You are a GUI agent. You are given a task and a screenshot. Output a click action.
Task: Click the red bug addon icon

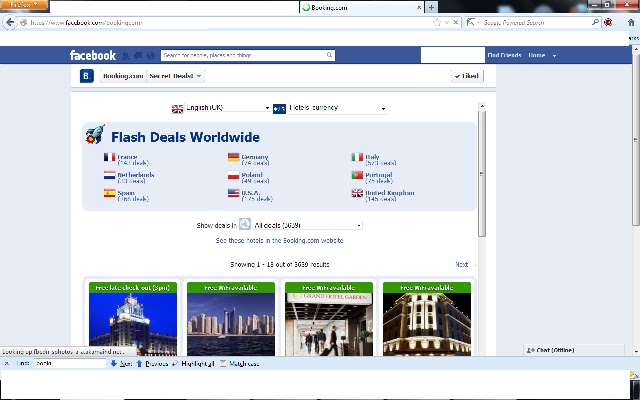[x=608, y=22]
